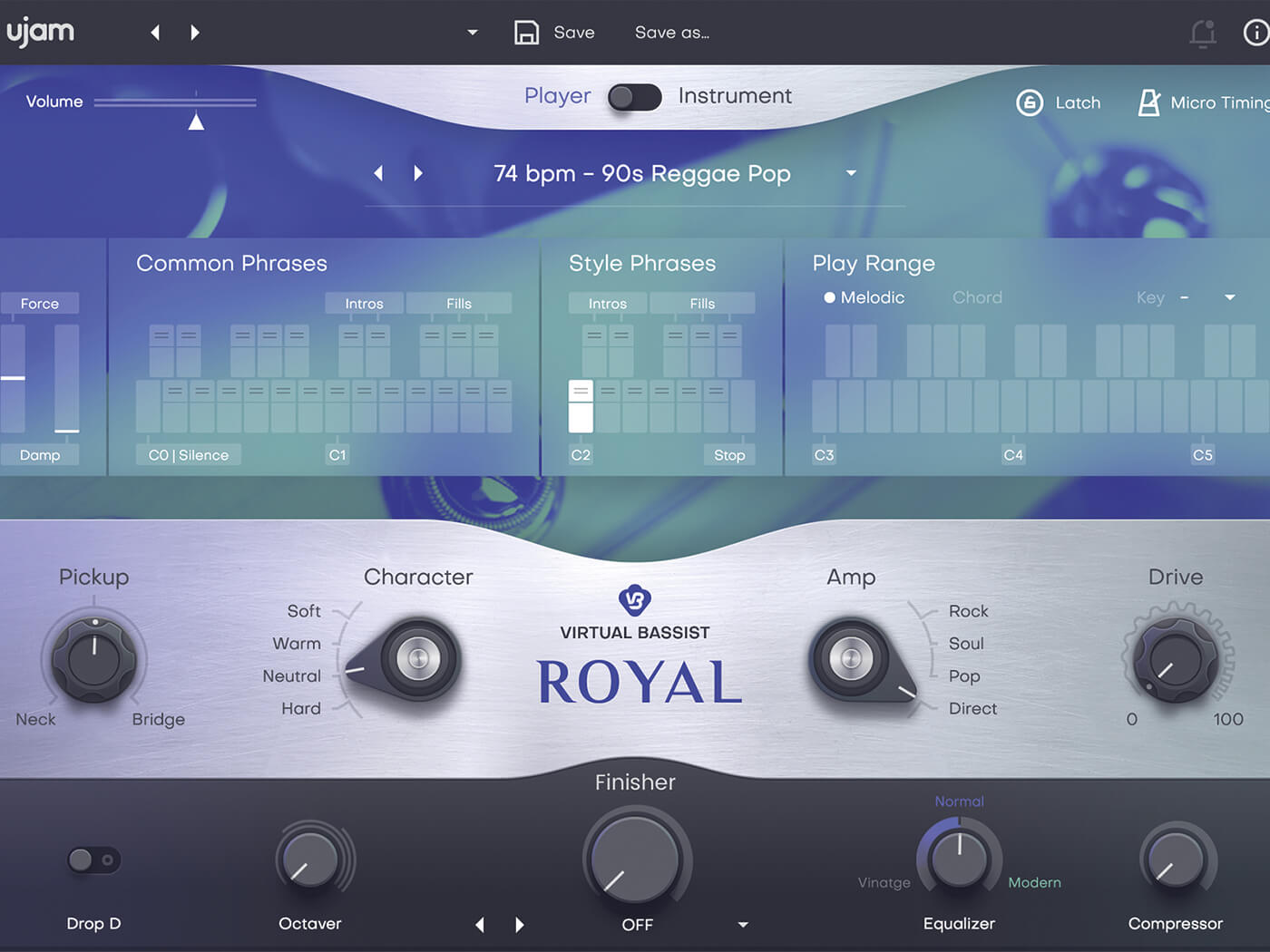
Task: Go to next preset in top bar
Action: pos(195,33)
